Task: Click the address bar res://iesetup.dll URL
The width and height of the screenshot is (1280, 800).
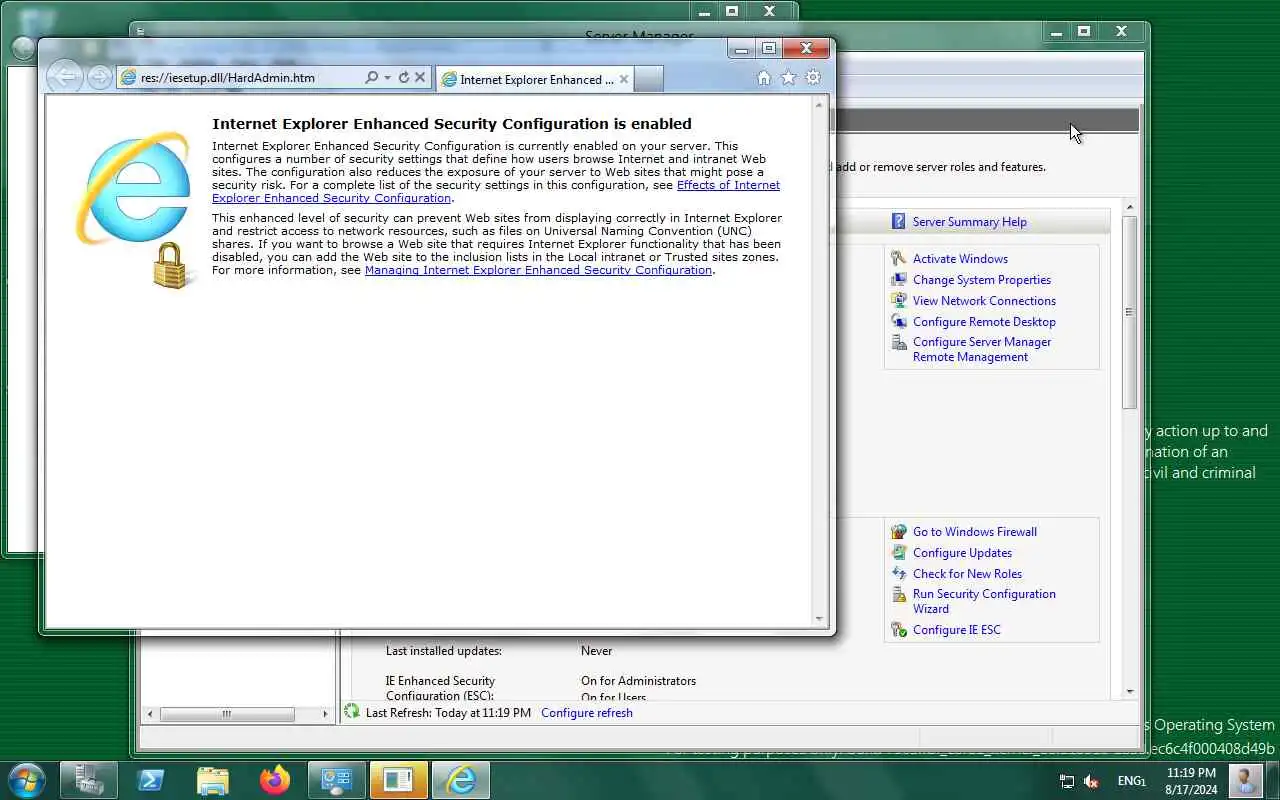Action: click(228, 78)
